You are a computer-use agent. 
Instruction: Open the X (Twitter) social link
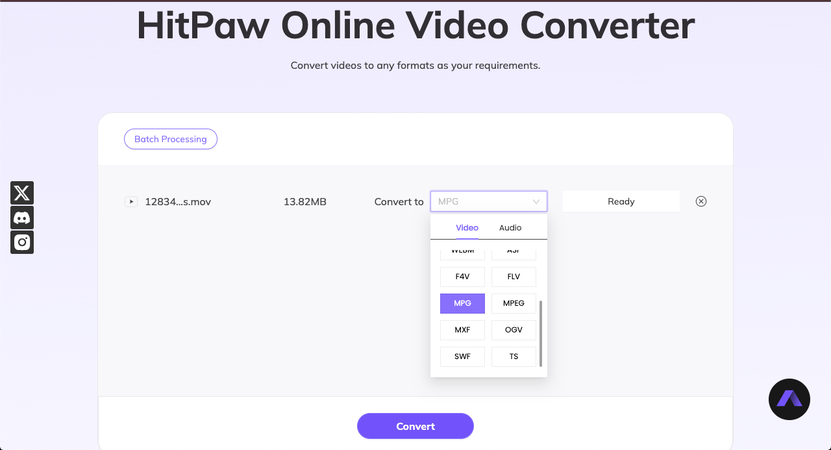pyautogui.click(x=22, y=193)
